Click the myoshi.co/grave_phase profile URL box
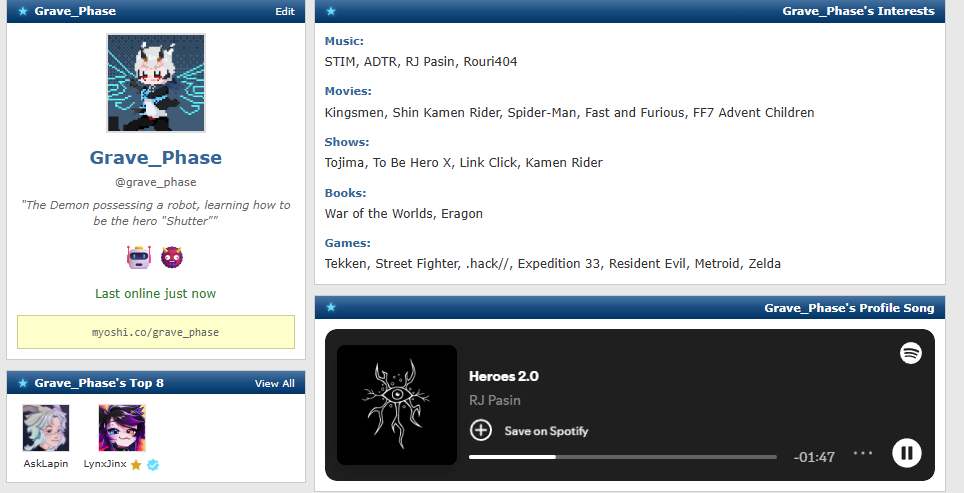Image resolution: width=964 pixels, height=493 pixels. click(x=156, y=332)
